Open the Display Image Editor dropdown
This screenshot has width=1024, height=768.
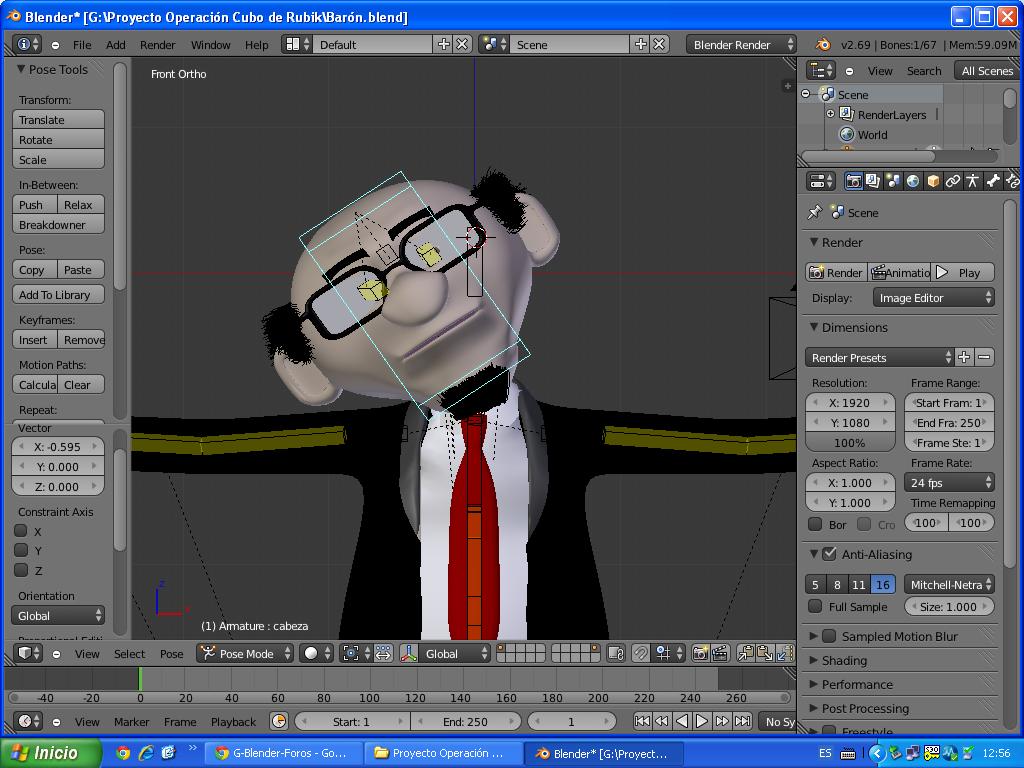point(933,298)
